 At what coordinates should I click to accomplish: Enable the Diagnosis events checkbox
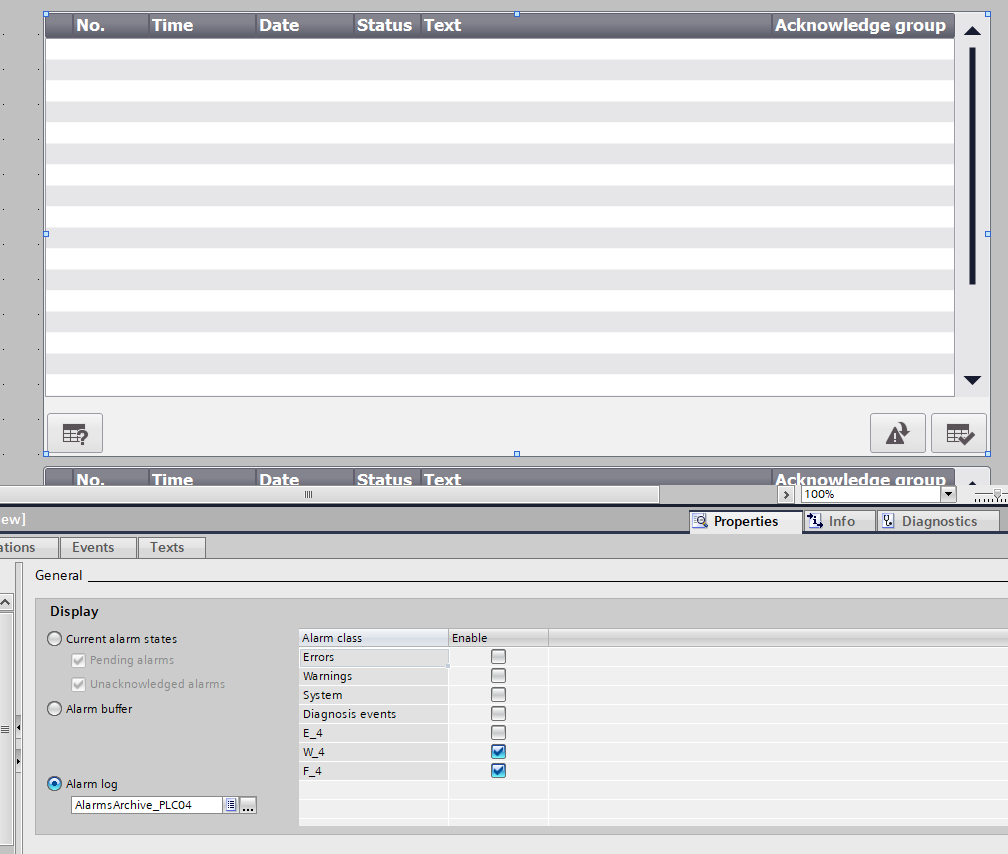[498, 714]
